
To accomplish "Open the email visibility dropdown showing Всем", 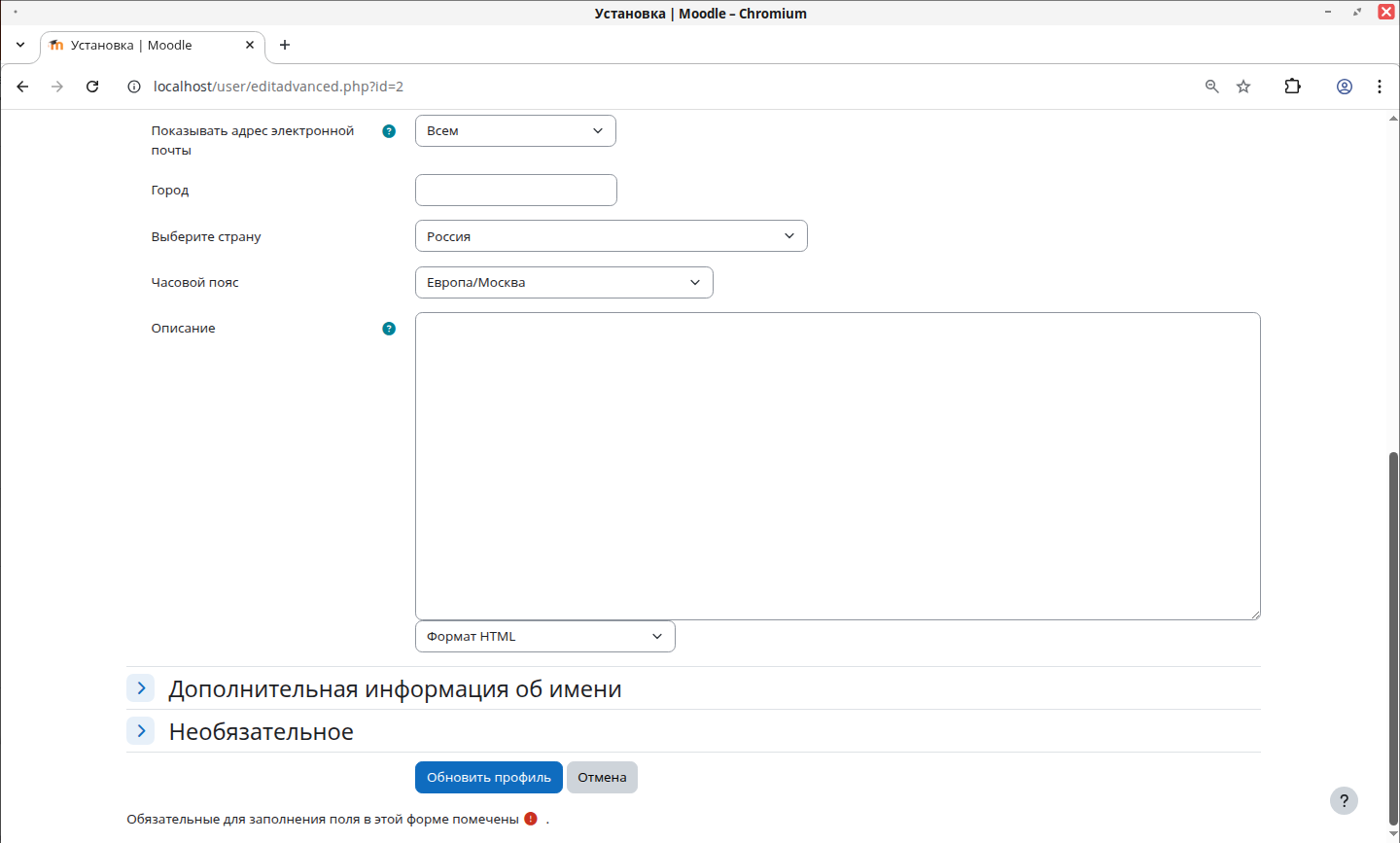I will pyautogui.click(x=515, y=131).
